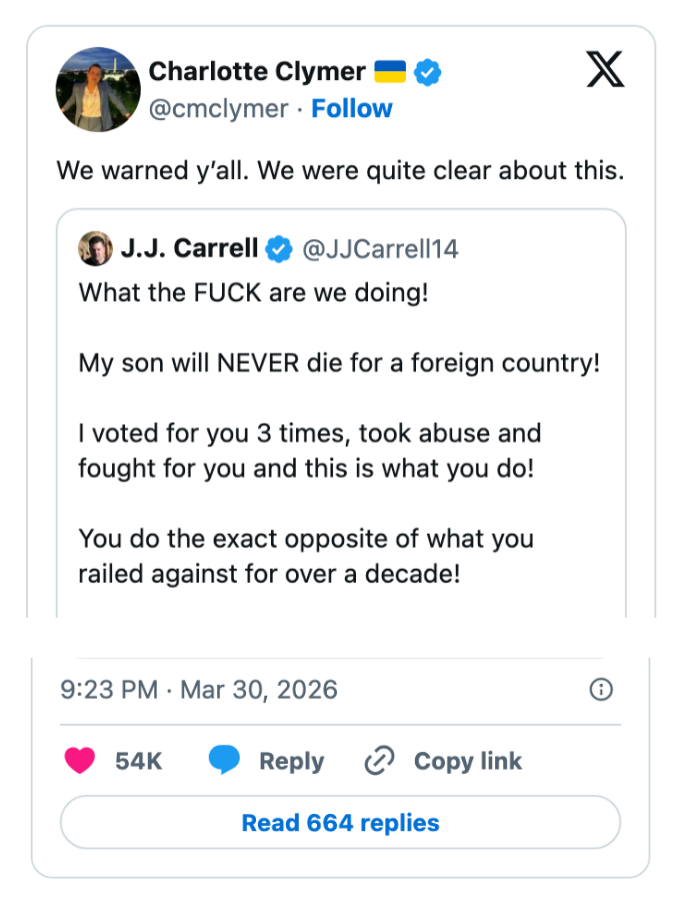Click the chain link copy icon
The width and height of the screenshot is (688, 906).
(379, 761)
